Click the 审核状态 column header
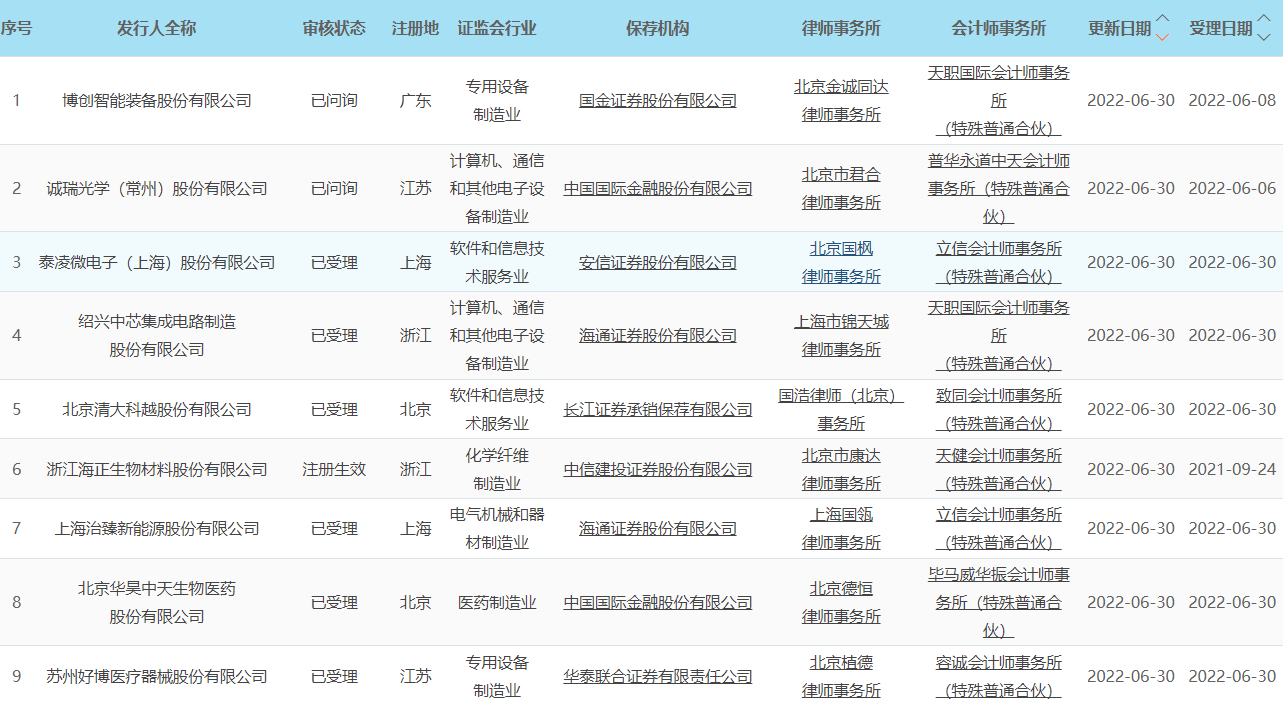1283x704 pixels. coord(334,28)
